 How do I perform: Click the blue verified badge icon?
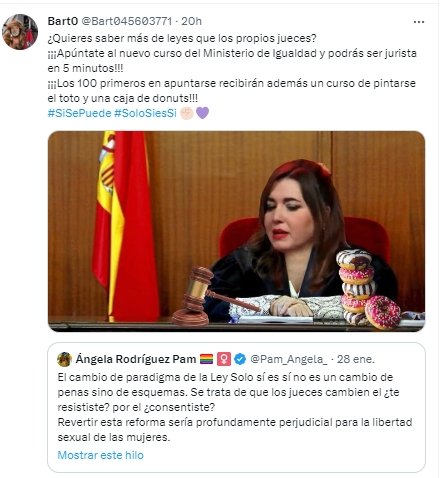pyautogui.click(x=240, y=359)
